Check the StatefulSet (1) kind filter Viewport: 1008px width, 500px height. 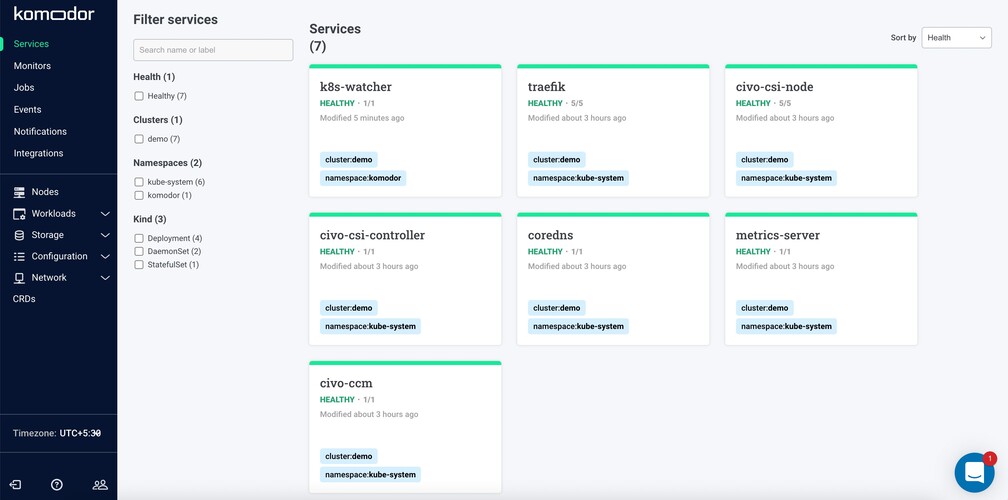[139, 264]
